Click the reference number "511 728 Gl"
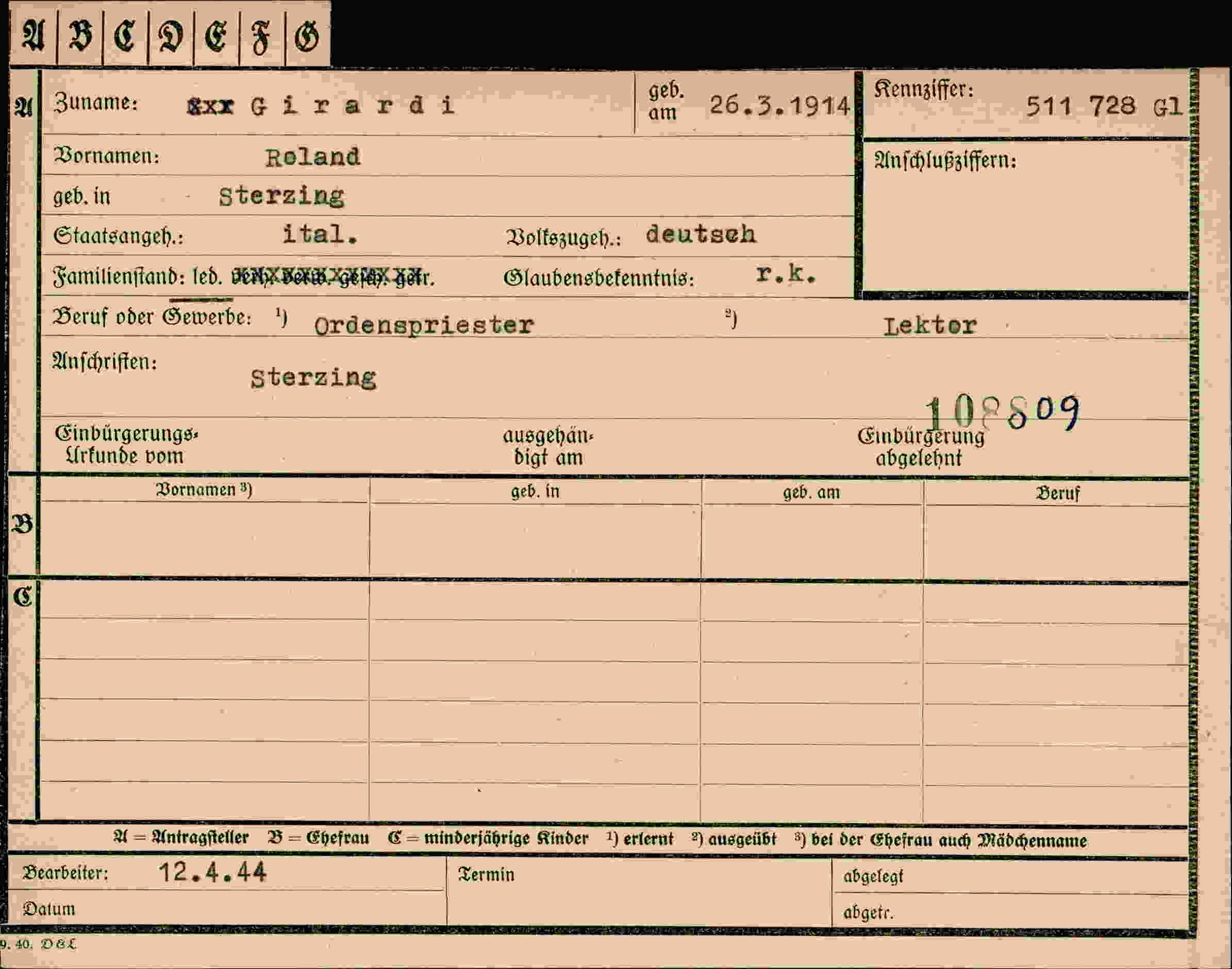Viewport: 1232px width, 969px height. click(1104, 106)
